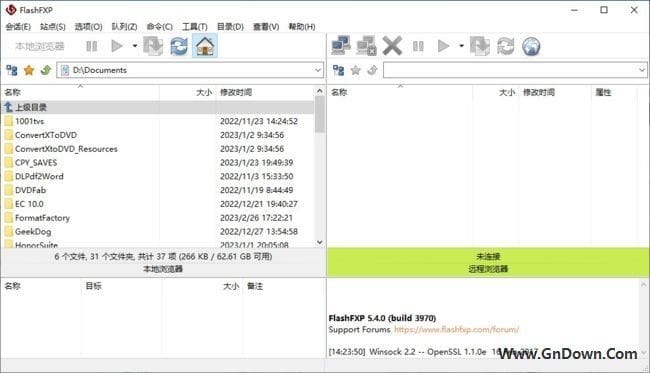Viewport: 650px width, 373px height.
Task: Select the ConvertXtoDVD_Resources folder
Action: click(158, 149)
